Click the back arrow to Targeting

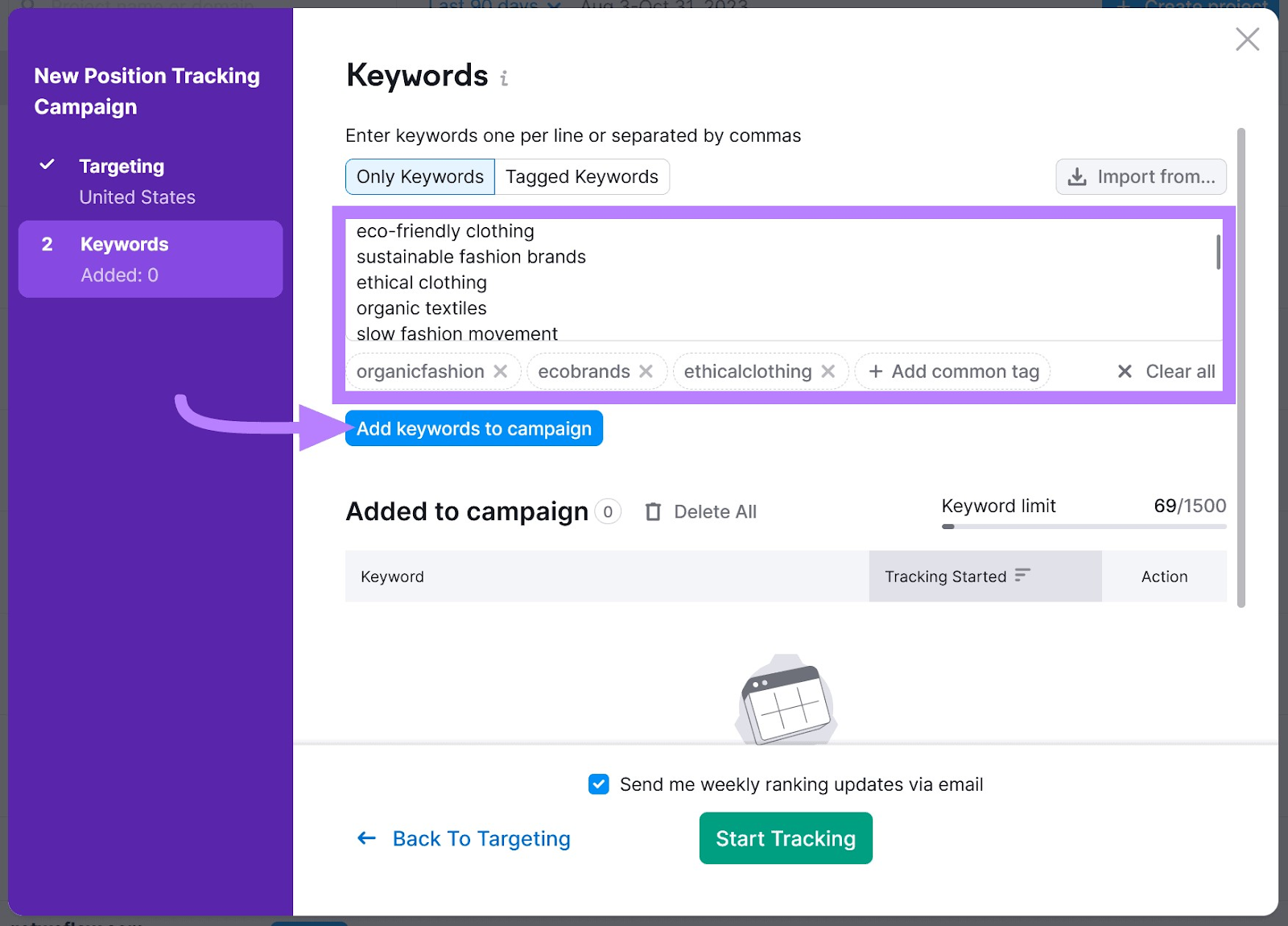367,838
